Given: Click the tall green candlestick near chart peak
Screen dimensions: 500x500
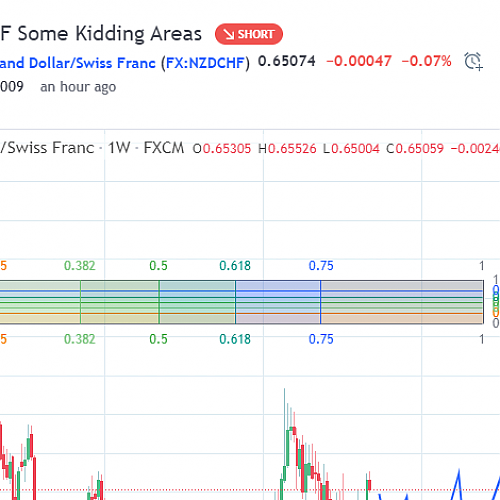Looking at the screenshot, I should 288,448.
